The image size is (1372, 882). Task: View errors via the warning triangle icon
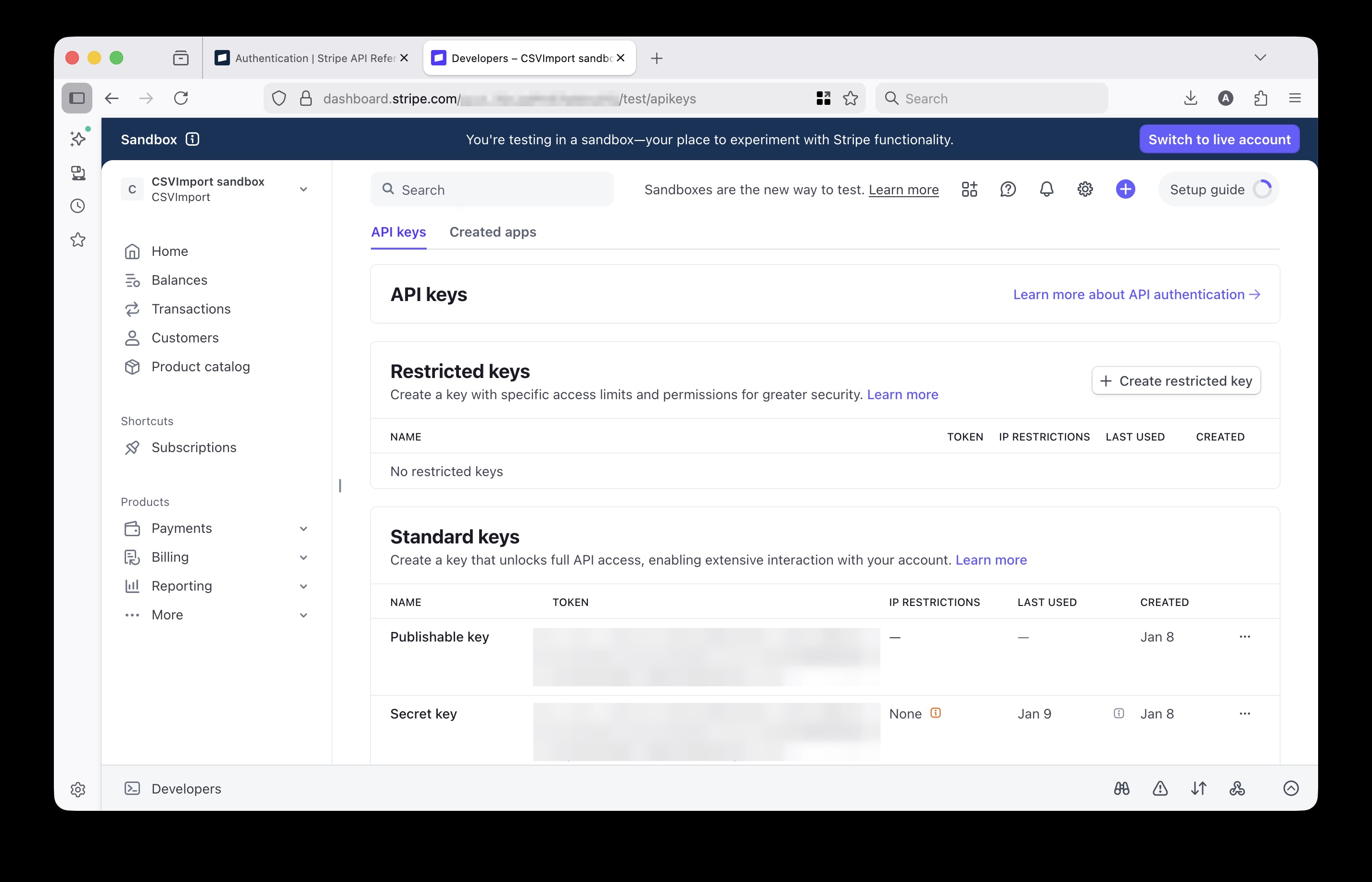[x=1159, y=788]
